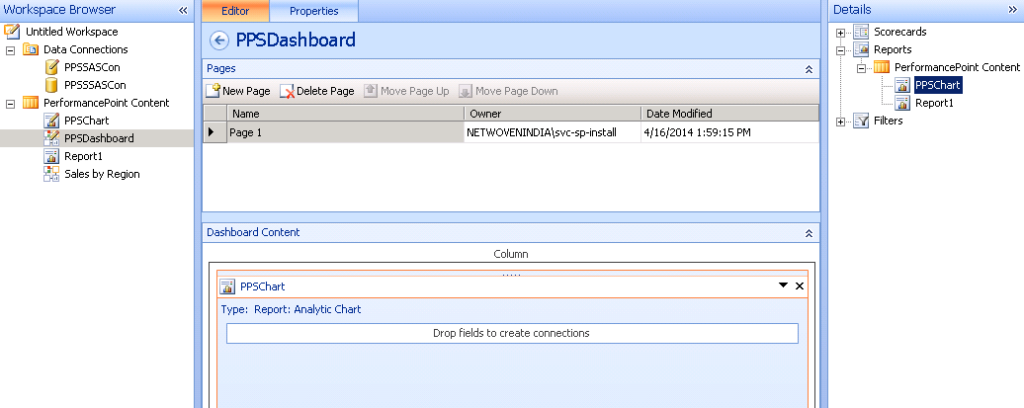This screenshot has height=408, width=1024.
Task: Sort pages by the Owner column header
Action: (x=552, y=114)
